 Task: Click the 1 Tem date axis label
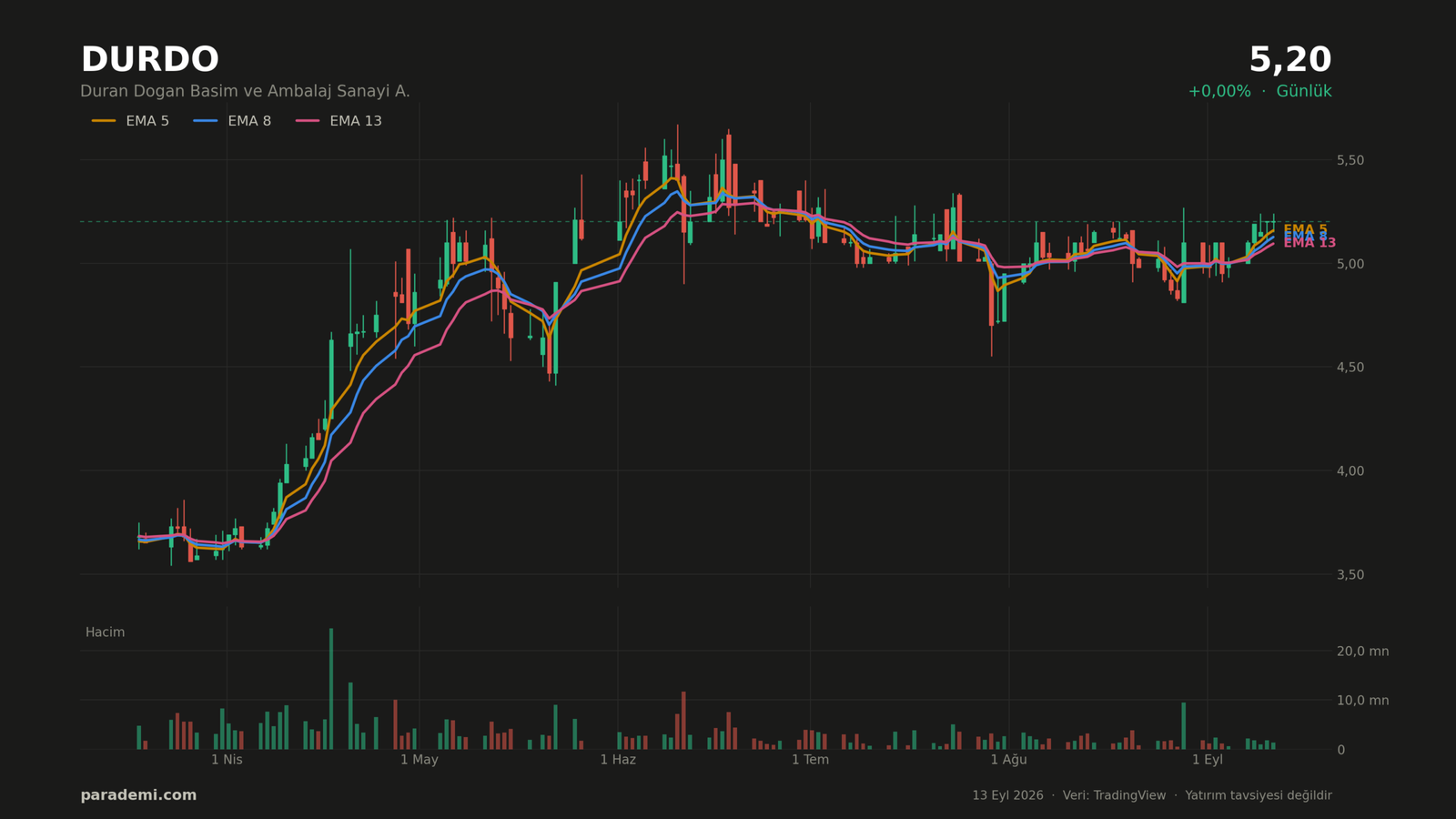tap(810, 760)
